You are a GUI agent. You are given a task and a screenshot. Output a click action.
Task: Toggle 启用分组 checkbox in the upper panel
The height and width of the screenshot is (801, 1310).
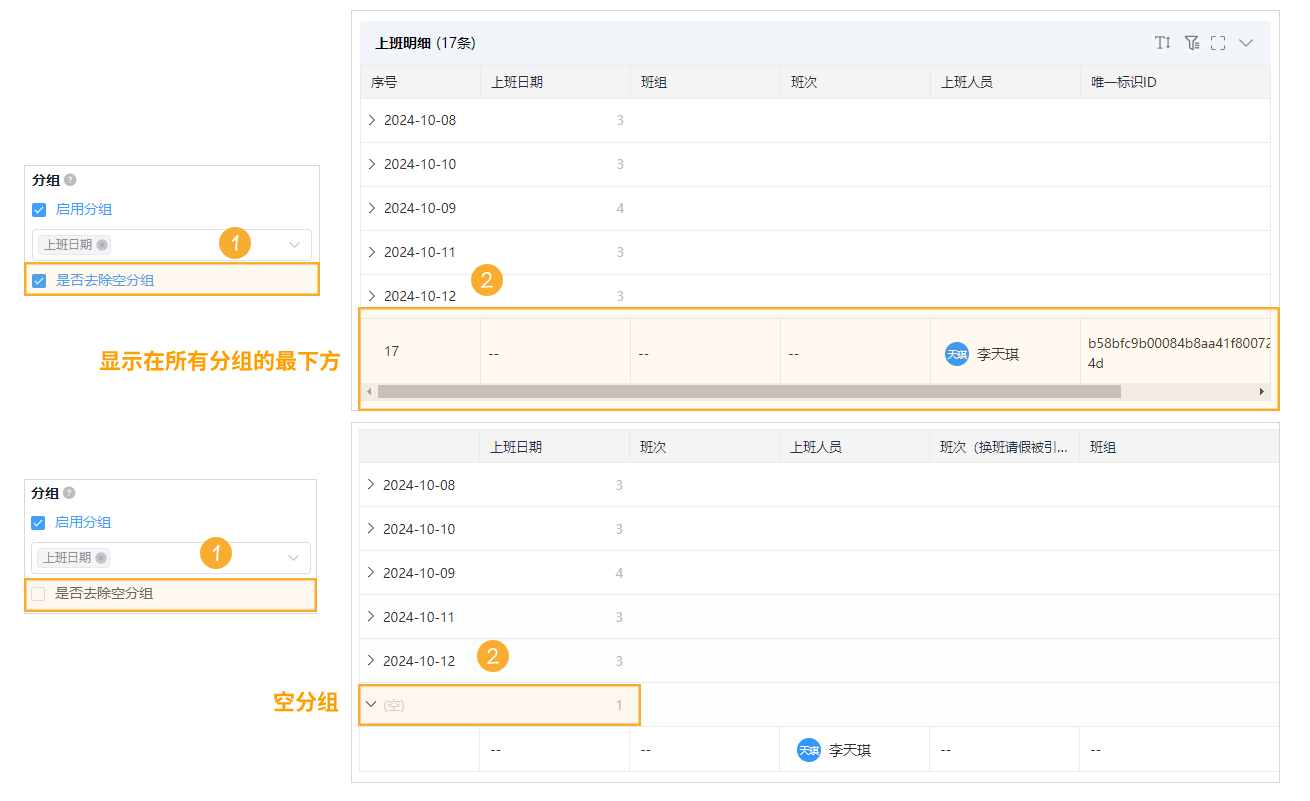(39, 210)
